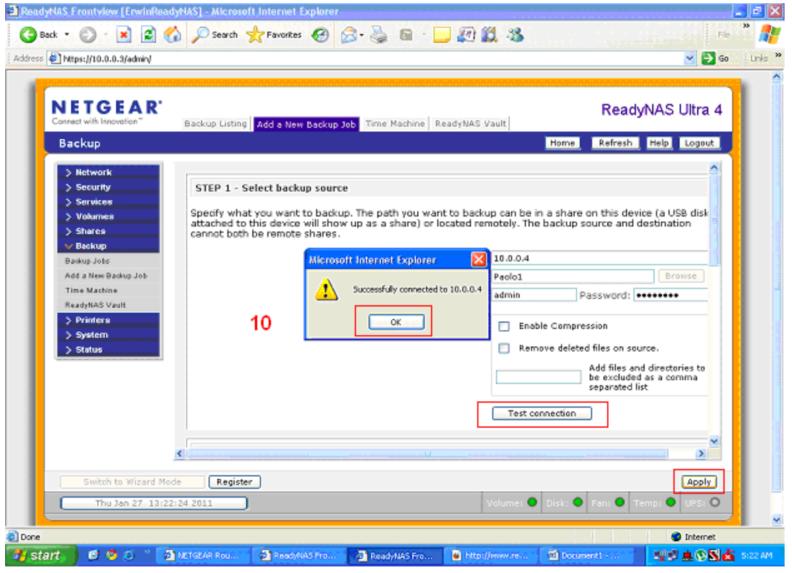Click the horizontal scrollbar of backup panel

pyautogui.click(x=438, y=453)
